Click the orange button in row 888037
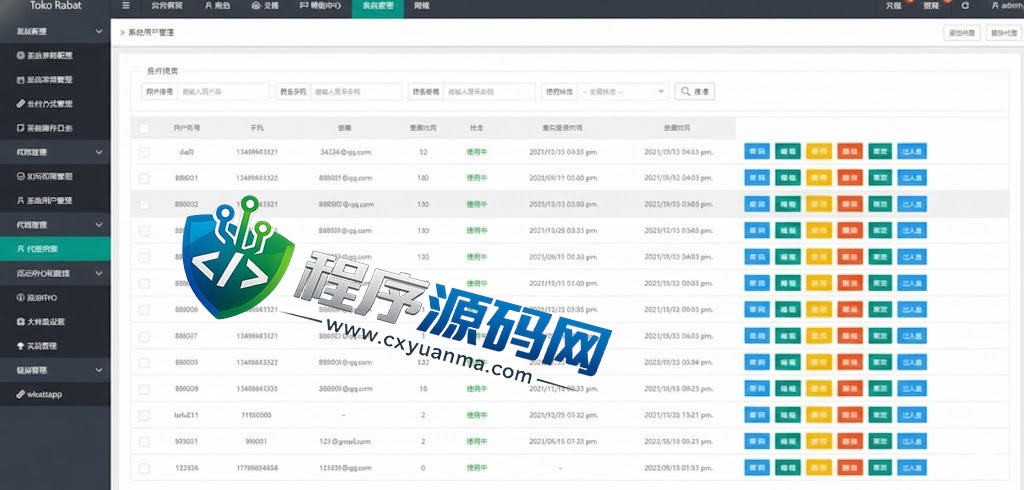 tap(850, 336)
